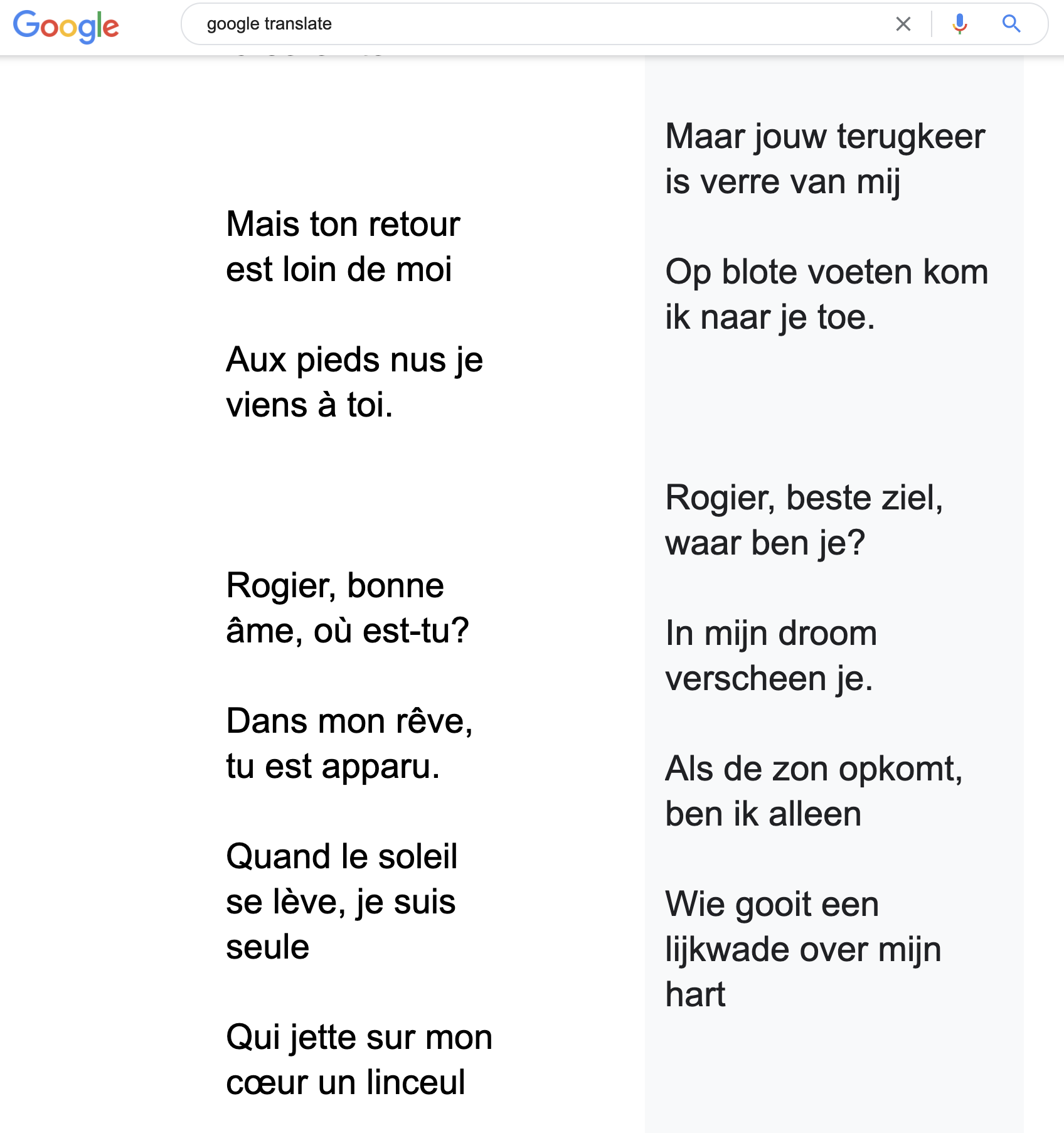Place cursor on 'tu est apparu.' line
1064x1133 pixels.
point(332,767)
